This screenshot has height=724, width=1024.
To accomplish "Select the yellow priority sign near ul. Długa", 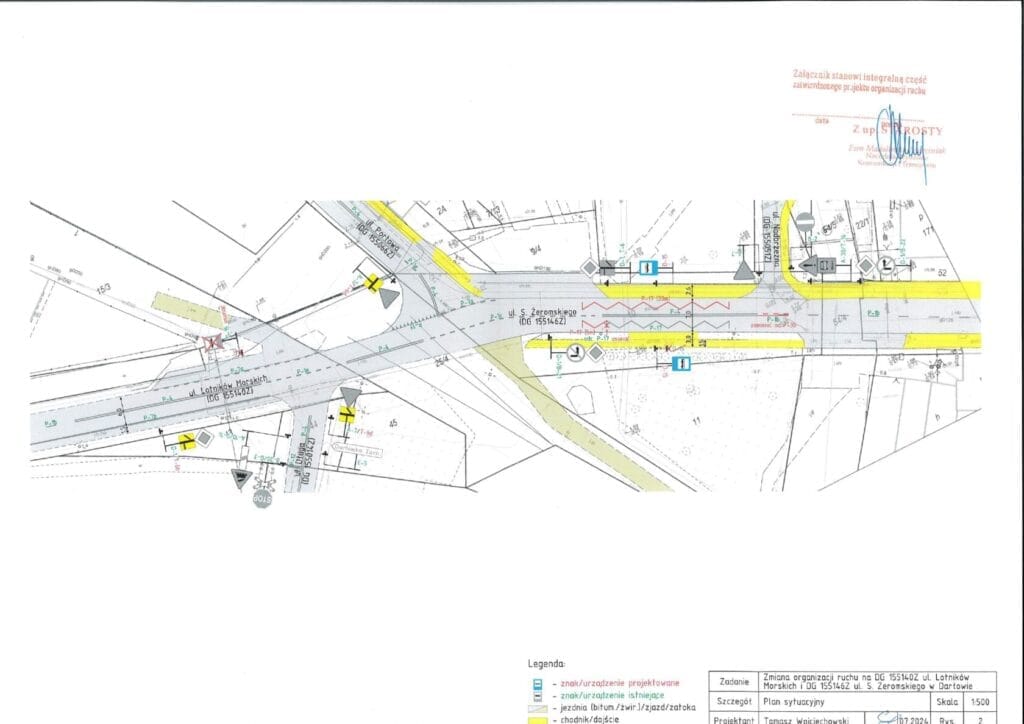I will coord(347,414).
